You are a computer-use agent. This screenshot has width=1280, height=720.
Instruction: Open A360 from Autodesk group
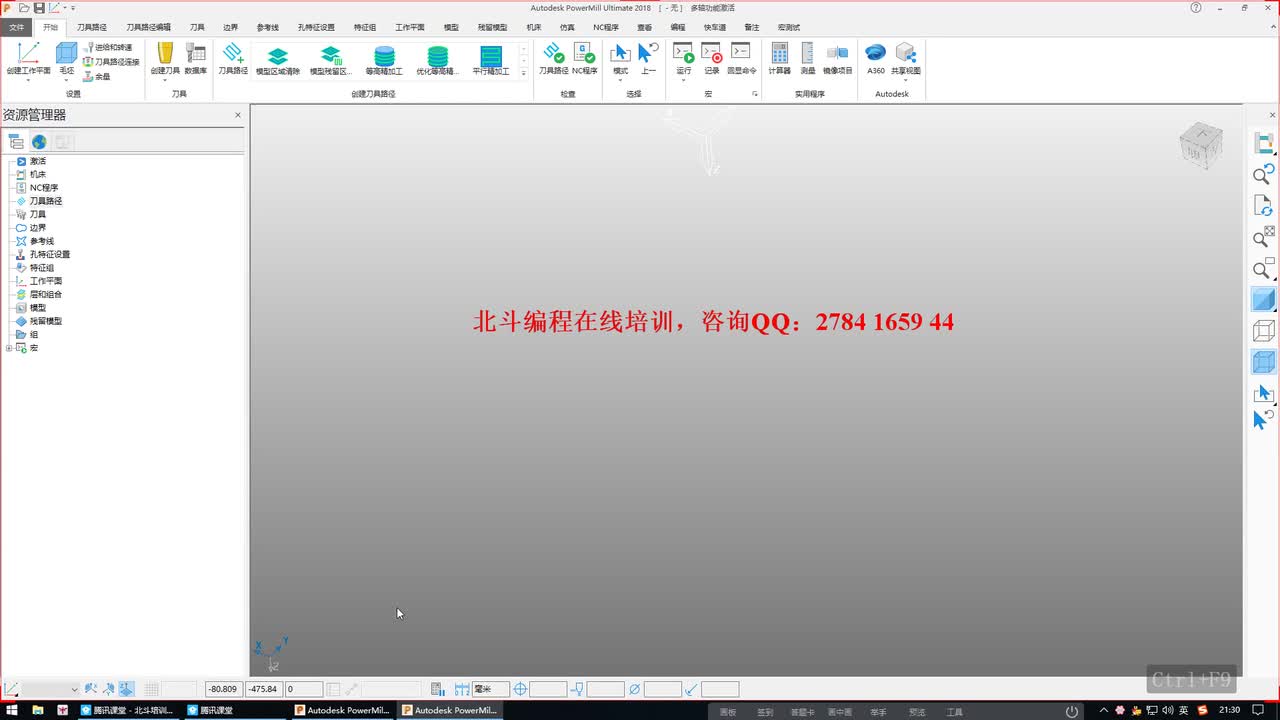[x=876, y=58]
